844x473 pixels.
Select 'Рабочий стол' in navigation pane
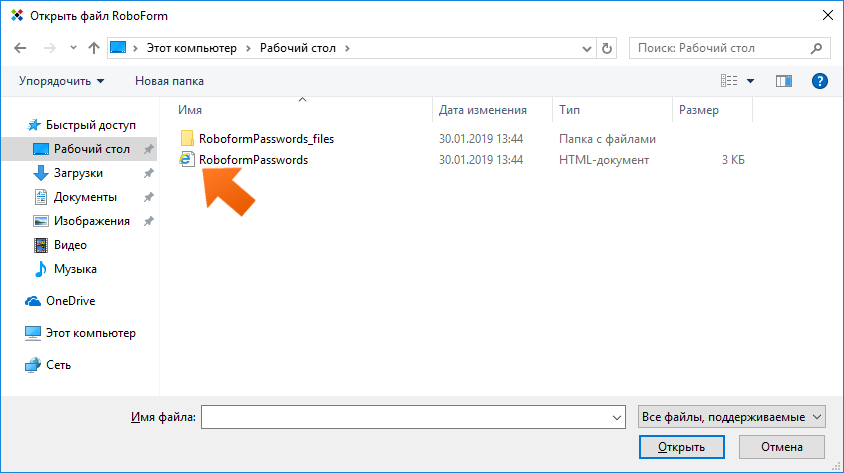(x=80, y=149)
